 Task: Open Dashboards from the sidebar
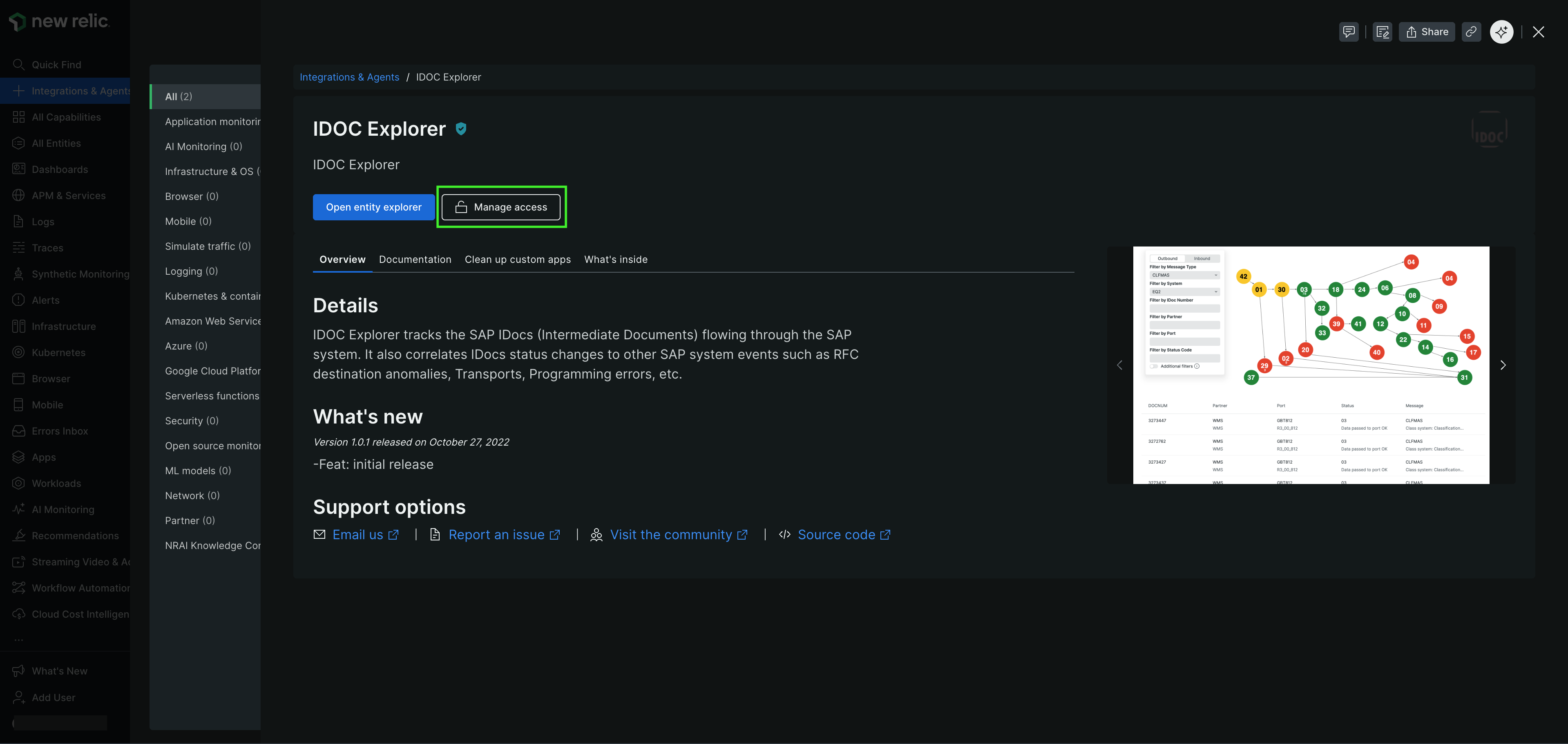click(60, 169)
